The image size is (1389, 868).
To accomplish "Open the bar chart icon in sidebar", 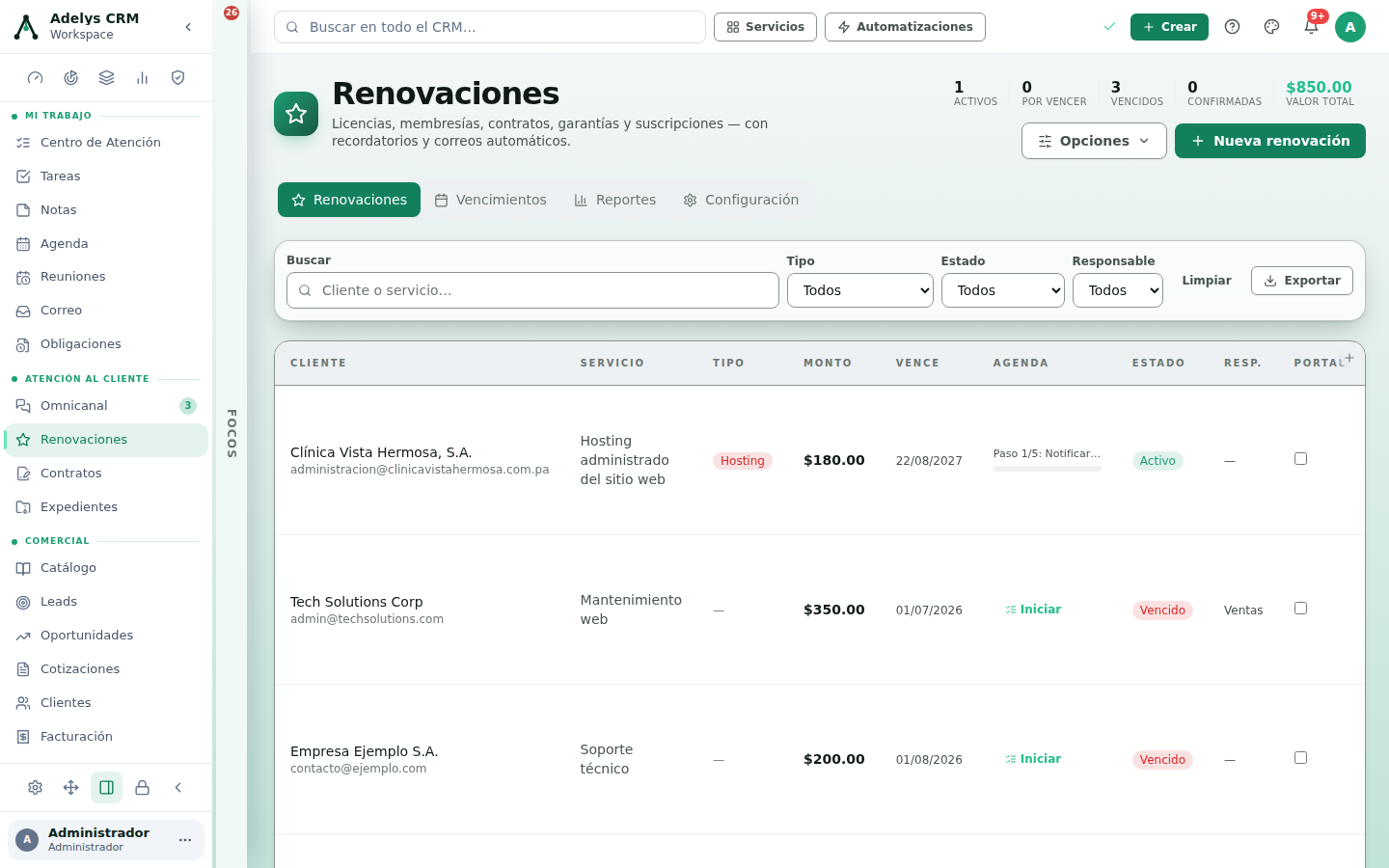I will (x=143, y=78).
